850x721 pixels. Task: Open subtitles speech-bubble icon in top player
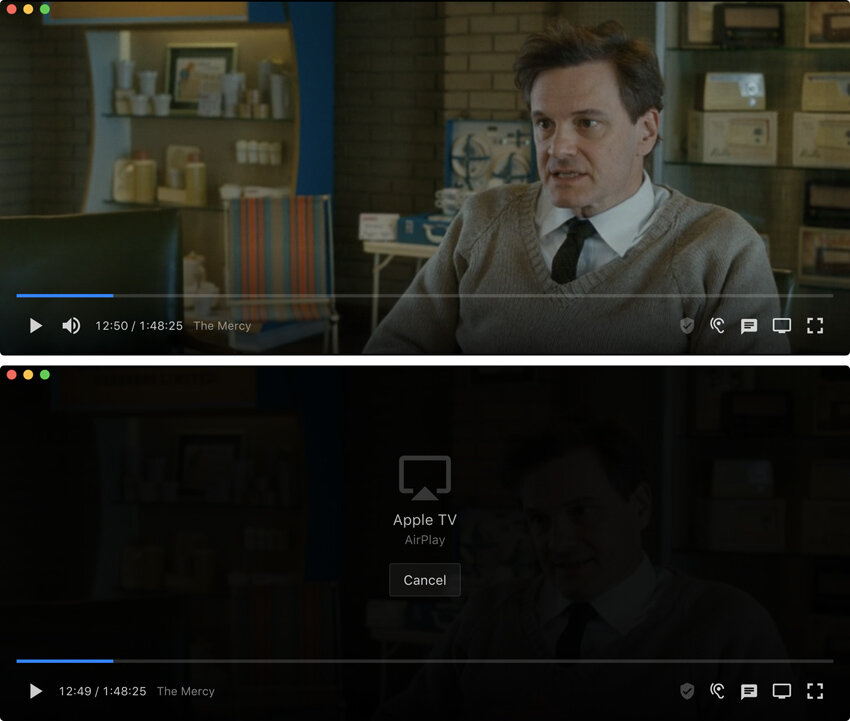click(749, 326)
